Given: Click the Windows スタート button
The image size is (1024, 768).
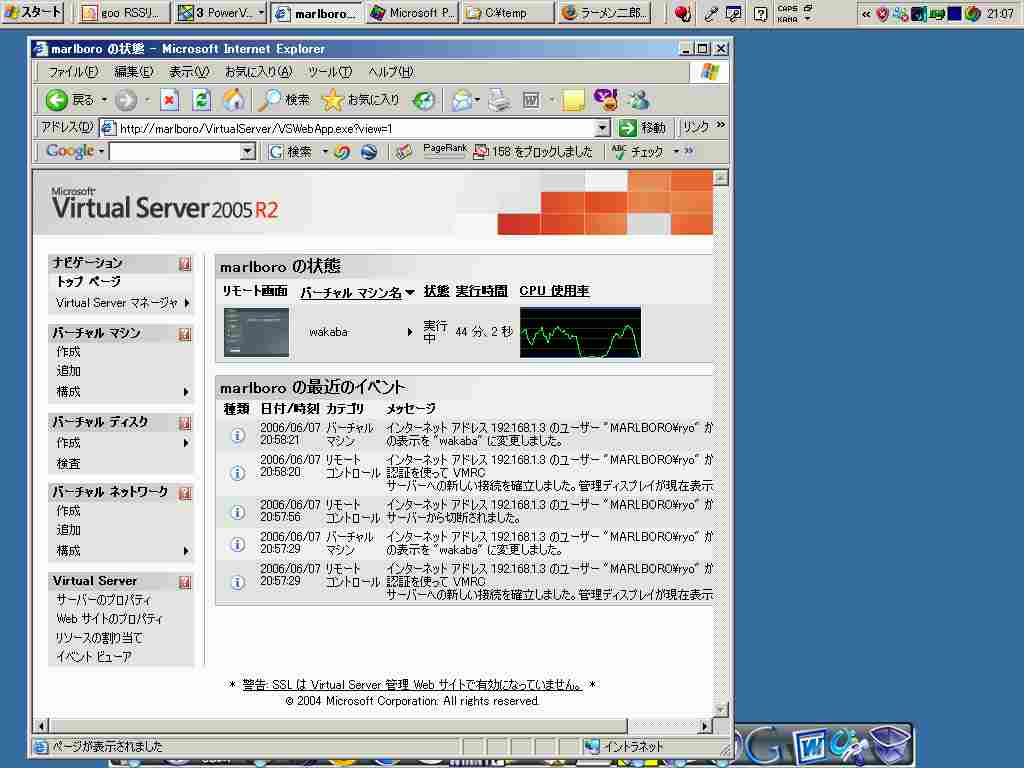Looking at the screenshot, I should pyautogui.click(x=32, y=12).
